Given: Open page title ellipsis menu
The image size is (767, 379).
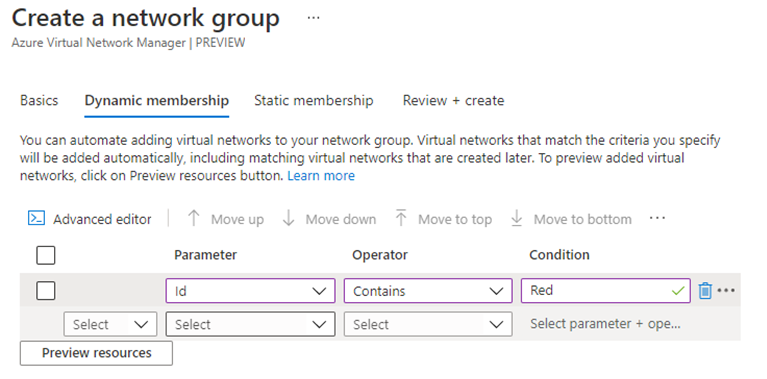Looking at the screenshot, I should [x=314, y=18].
